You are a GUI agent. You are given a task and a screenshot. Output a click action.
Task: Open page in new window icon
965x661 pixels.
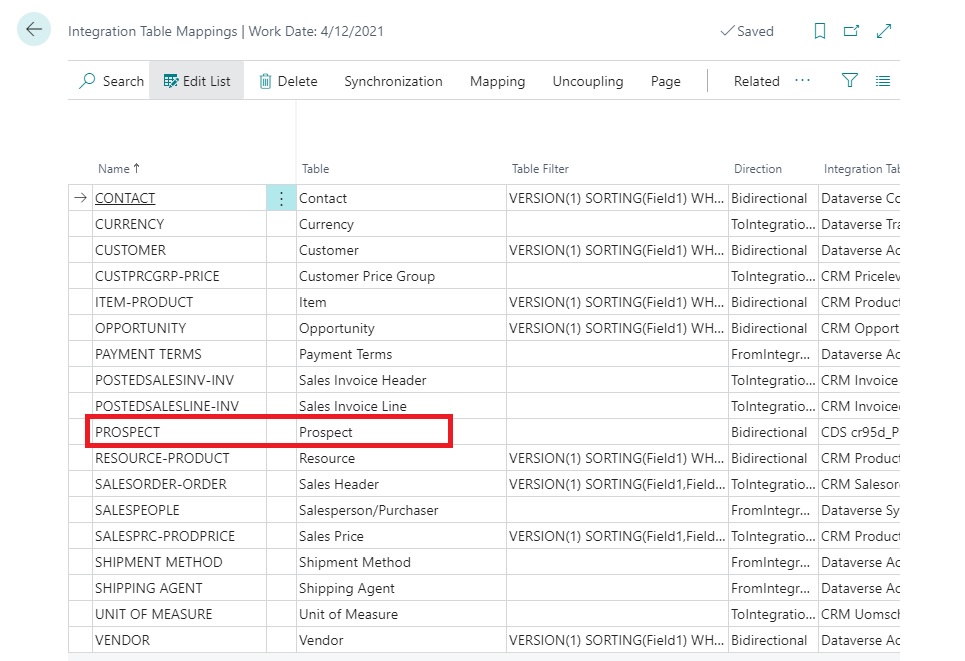[851, 31]
